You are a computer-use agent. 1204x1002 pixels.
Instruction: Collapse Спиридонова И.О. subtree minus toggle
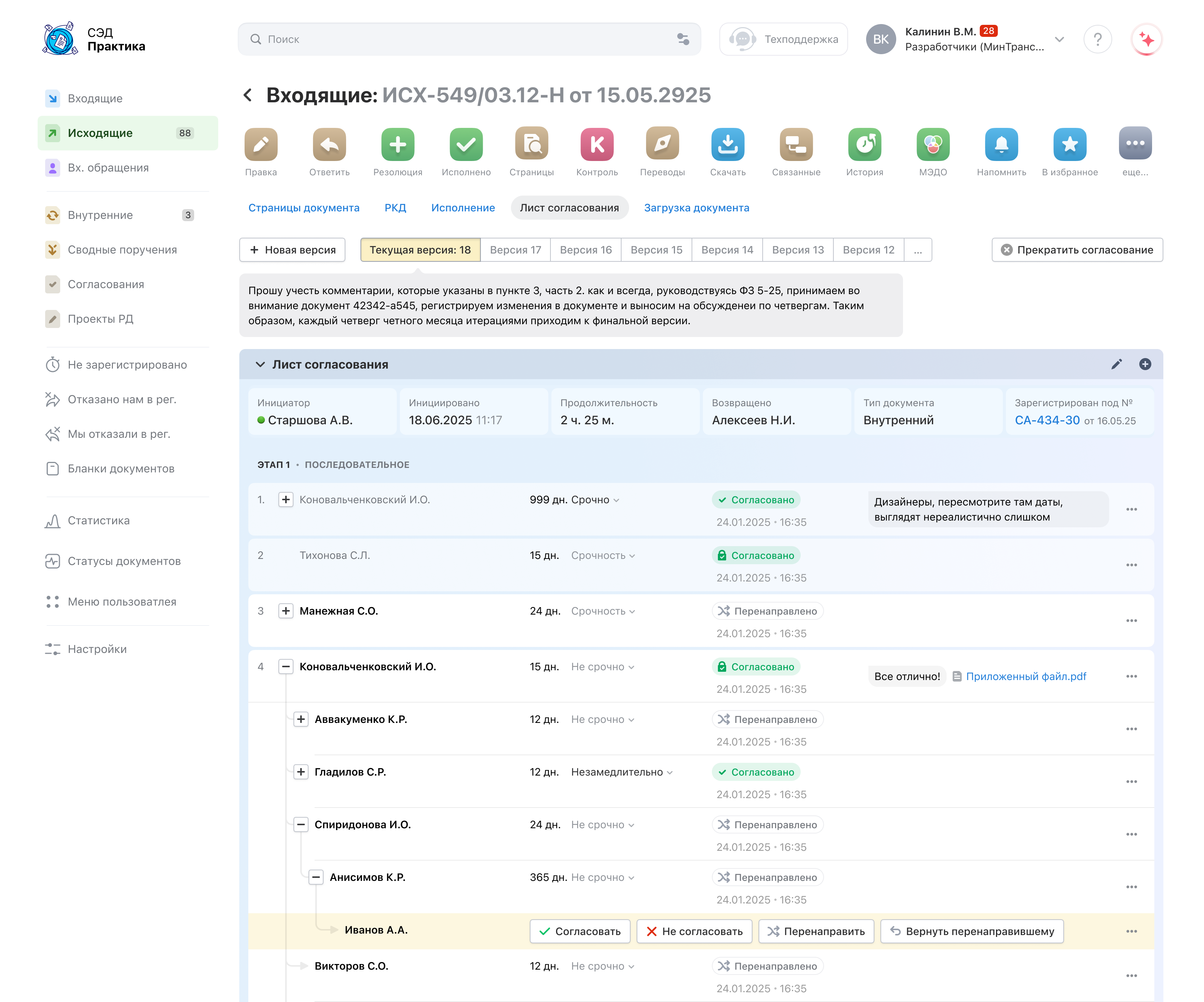point(300,824)
